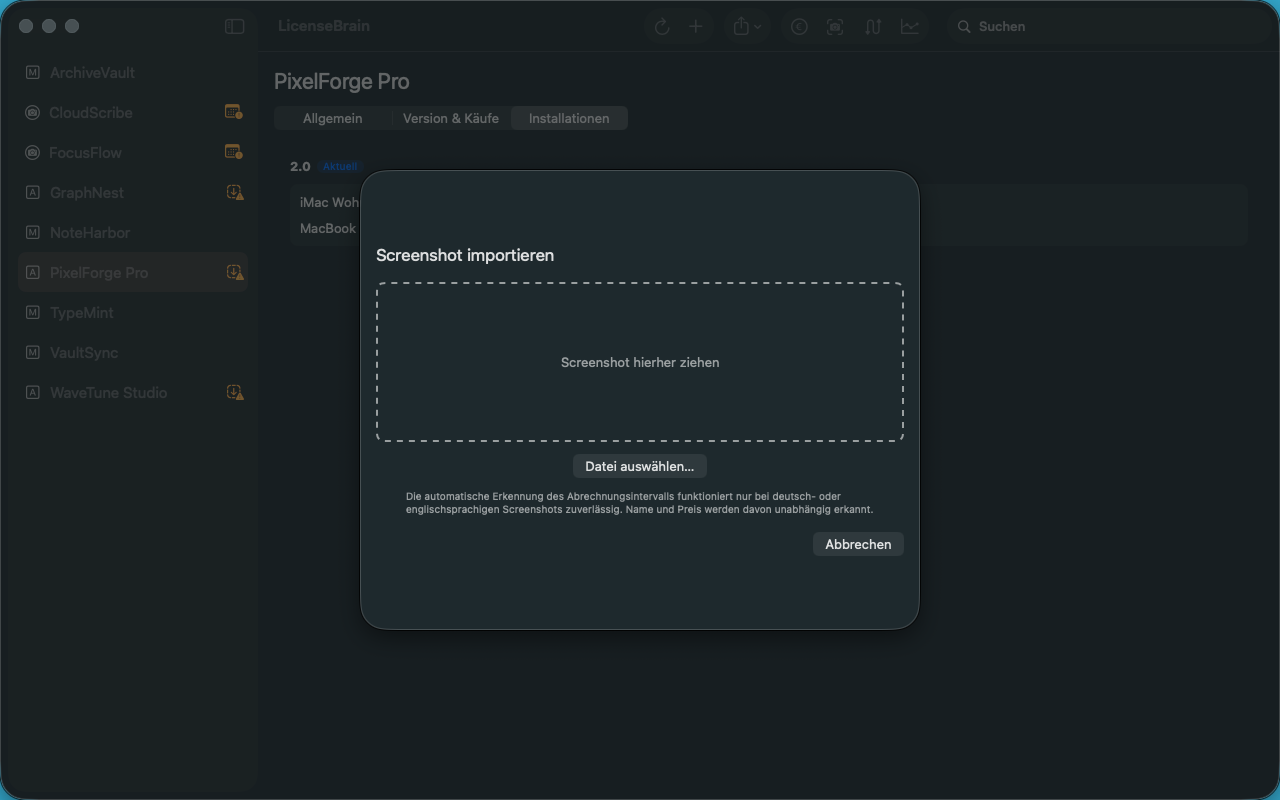Click the plus add icon in toolbar
Viewport: 1280px width, 800px height.
coord(696,27)
